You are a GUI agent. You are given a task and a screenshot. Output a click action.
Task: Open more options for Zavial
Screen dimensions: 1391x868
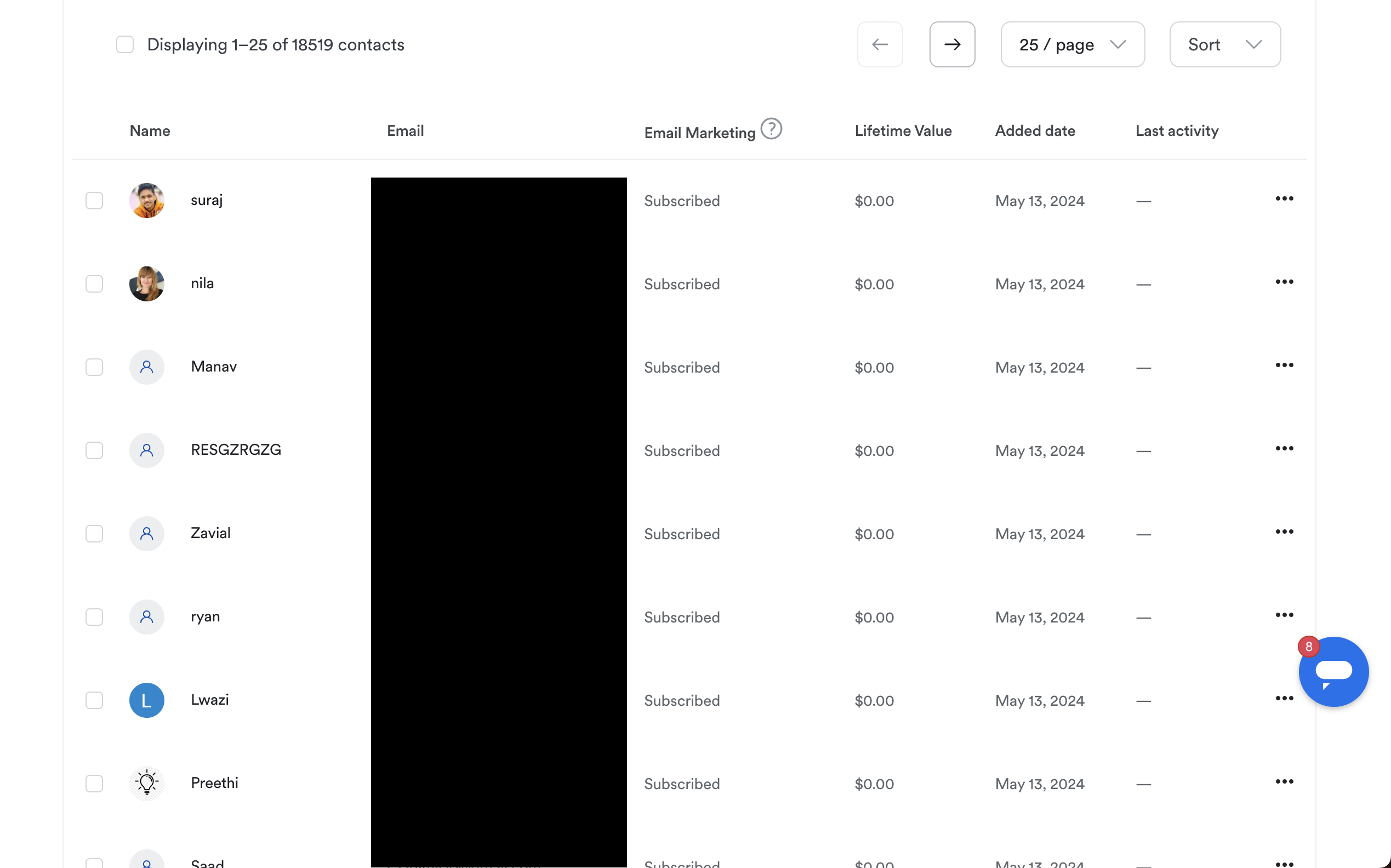(1284, 532)
